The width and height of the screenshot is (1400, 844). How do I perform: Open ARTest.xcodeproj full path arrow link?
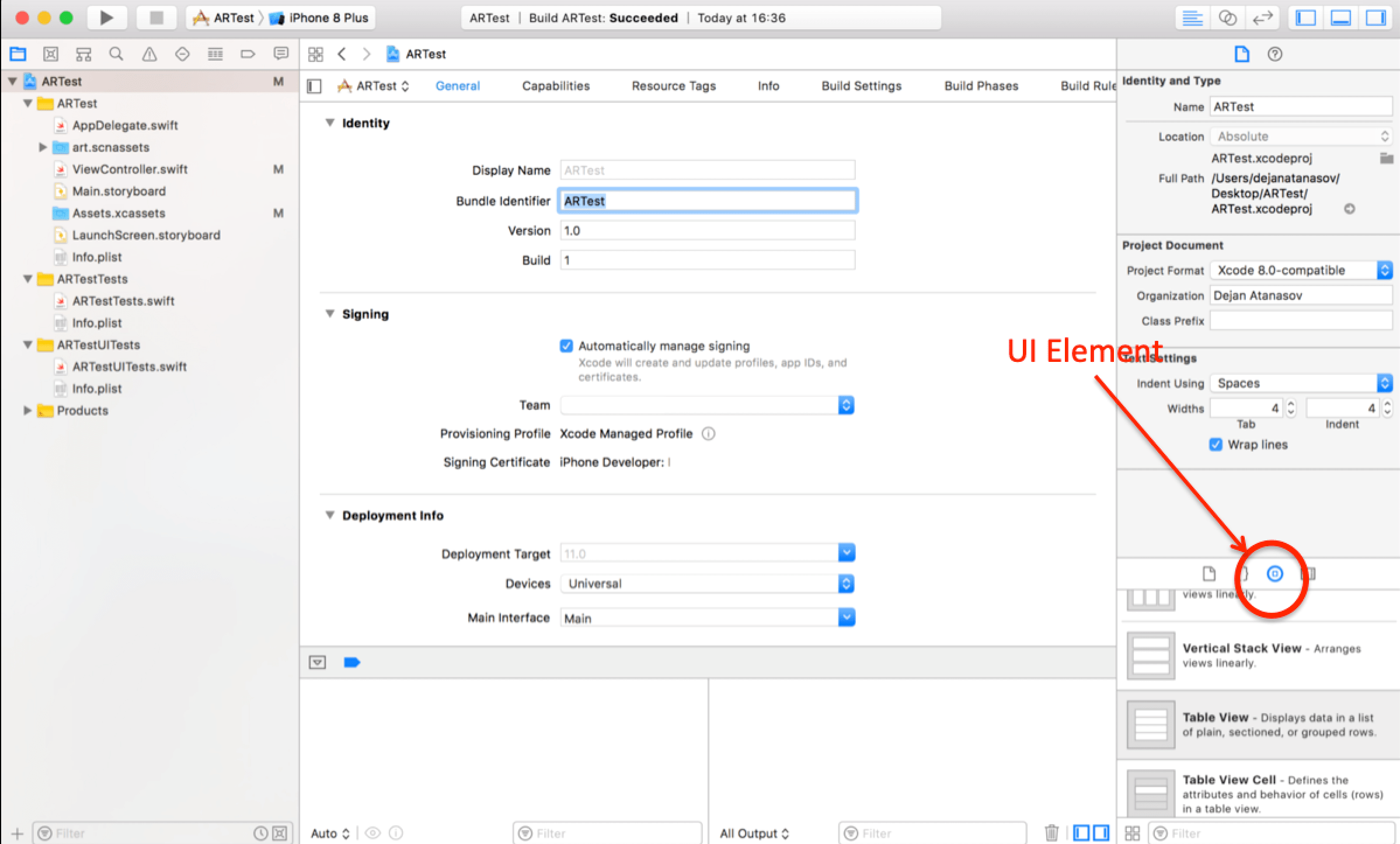(x=1349, y=208)
